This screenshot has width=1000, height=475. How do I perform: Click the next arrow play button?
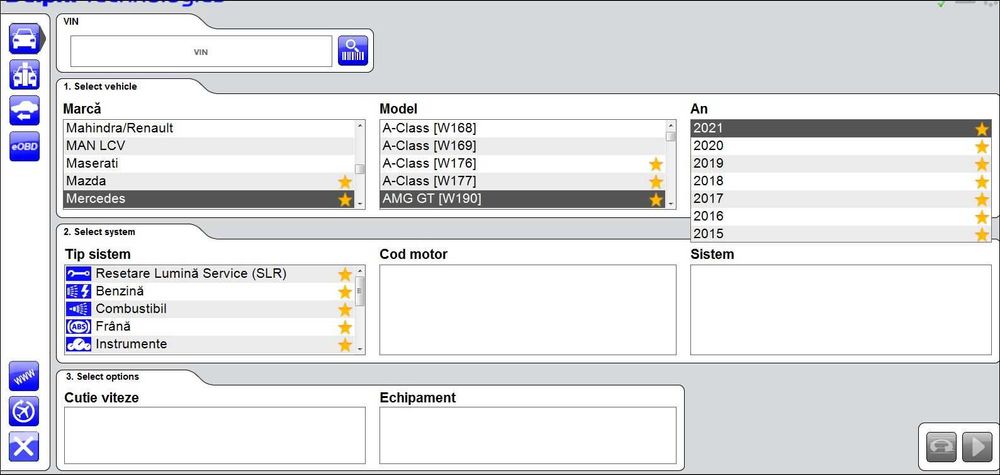pos(977,446)
